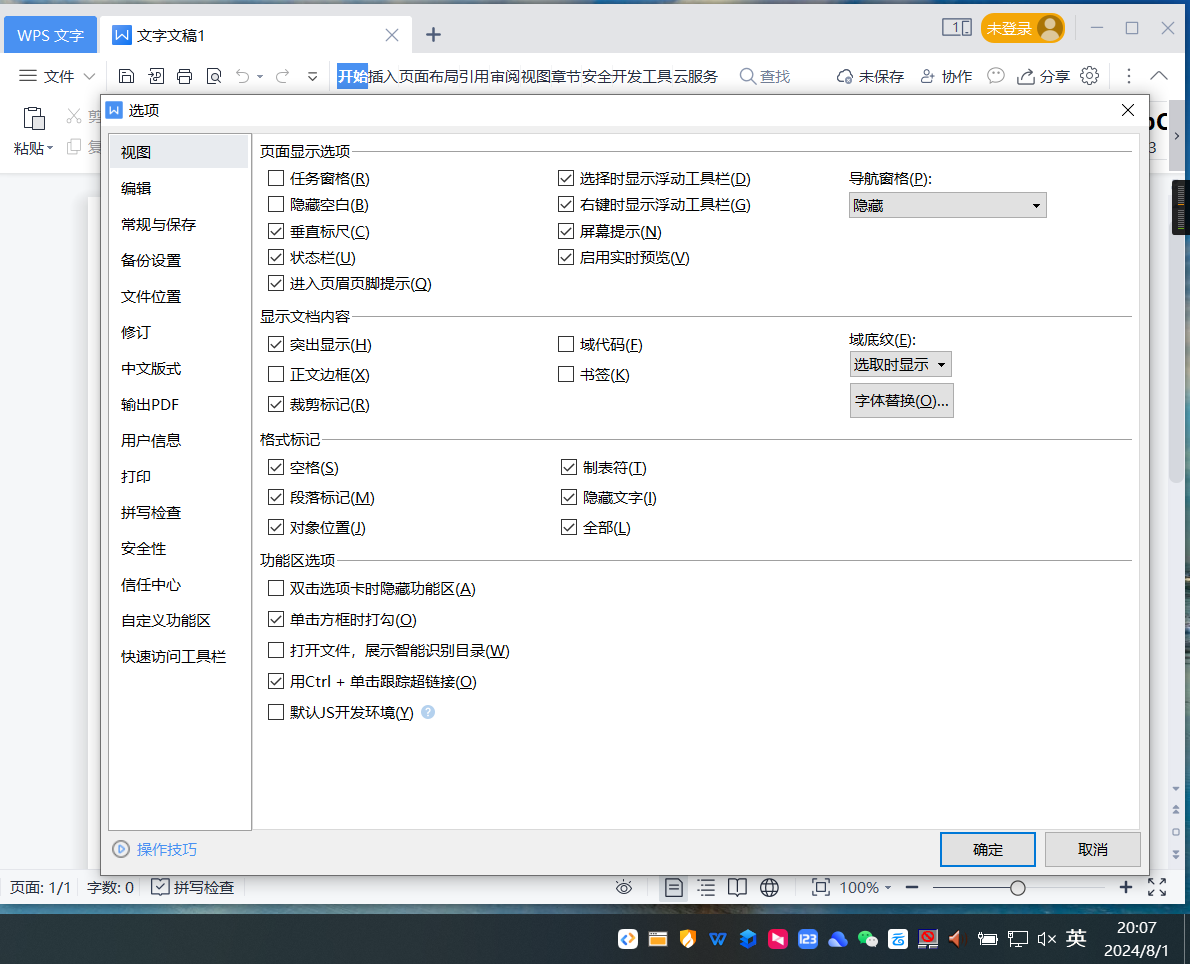Click the 字体替换 button
The height and width of the screenshot is (964, 1190).
(901, 400)
